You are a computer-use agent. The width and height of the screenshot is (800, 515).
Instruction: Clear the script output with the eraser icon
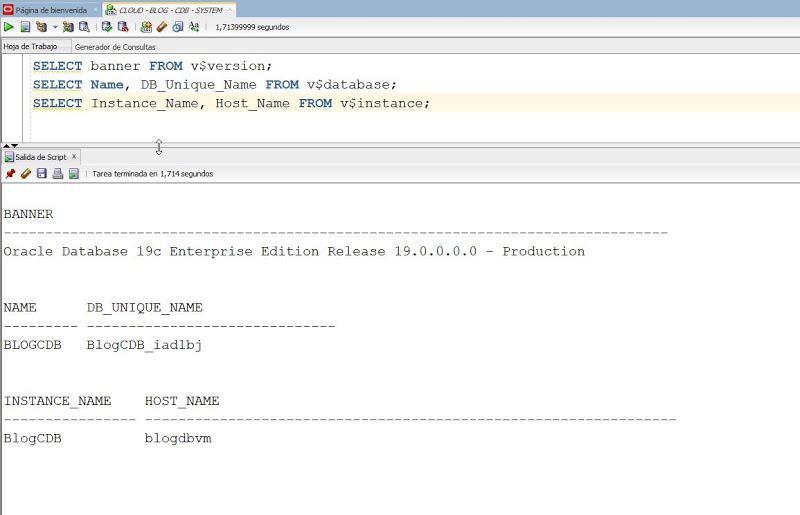pyautogui.click(x=26, y=174)
